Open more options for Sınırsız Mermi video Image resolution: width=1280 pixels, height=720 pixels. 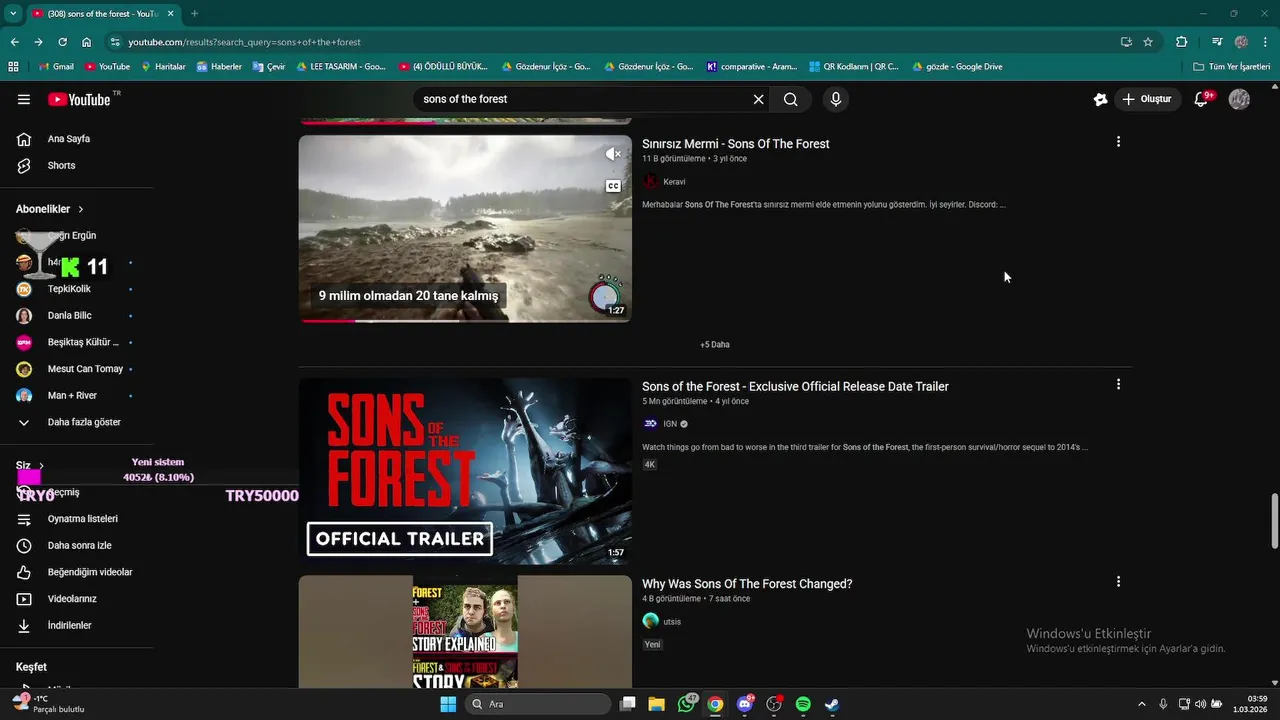tap(1118, 142)
